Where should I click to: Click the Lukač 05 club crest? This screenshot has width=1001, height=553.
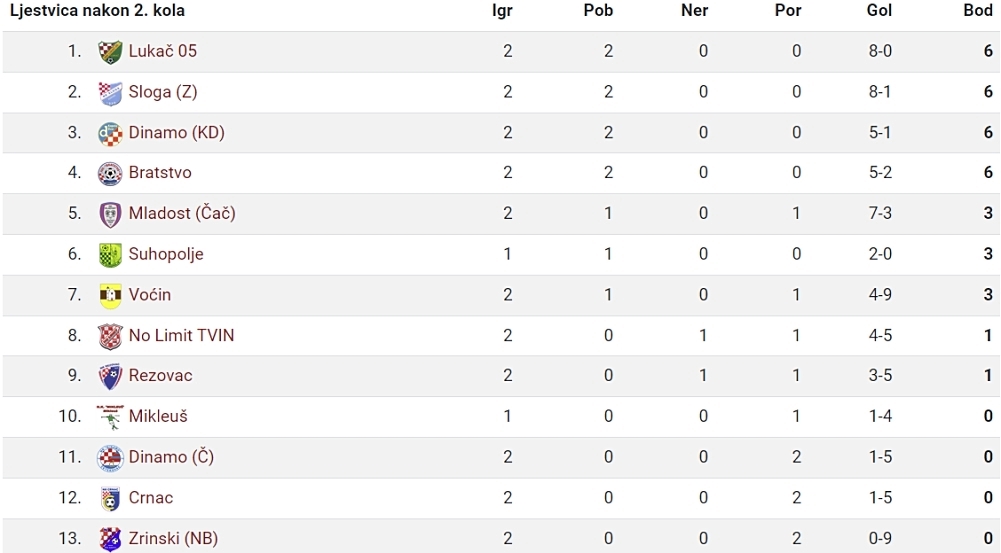tap(110, 52)
